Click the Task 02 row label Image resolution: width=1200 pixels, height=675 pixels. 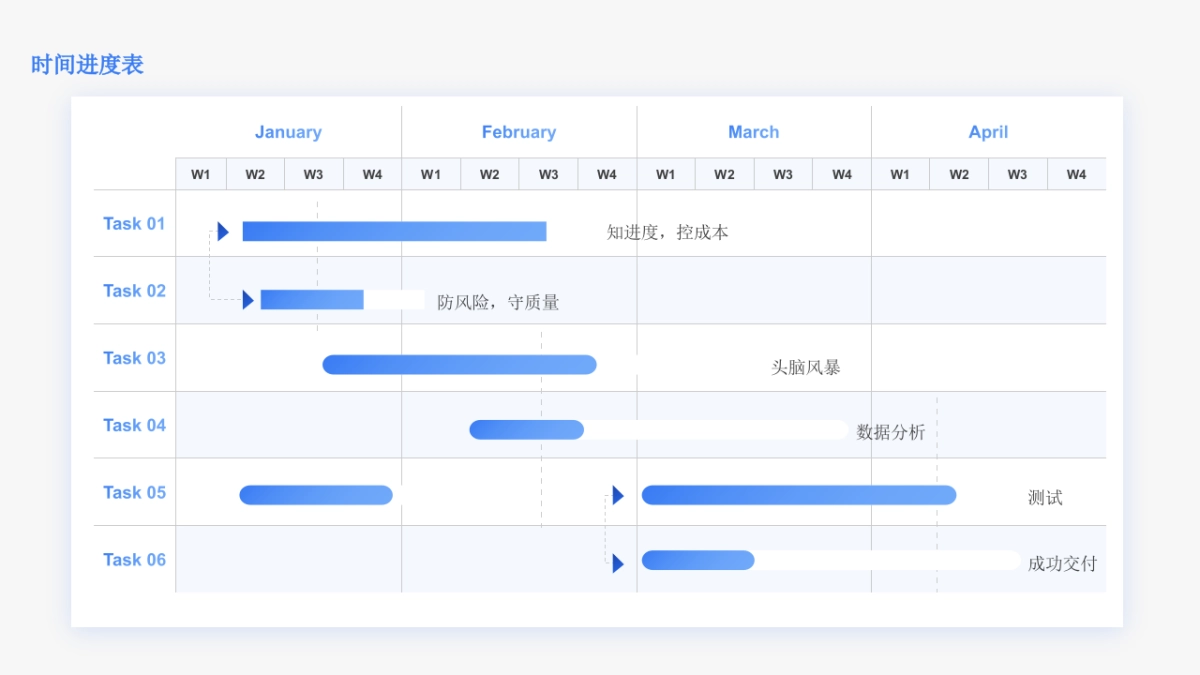134,291
